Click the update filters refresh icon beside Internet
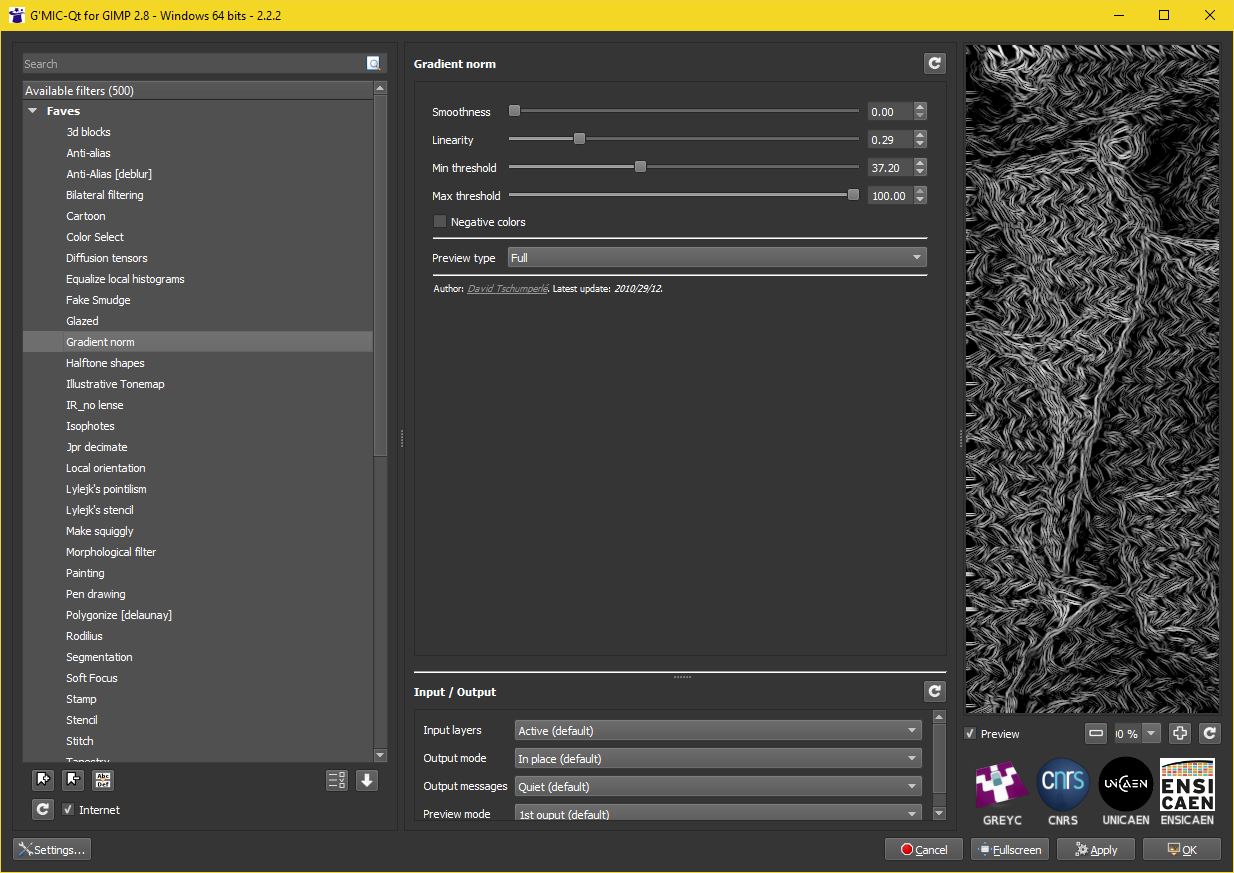Image resolution: width=1234 pixels, height=873 pixels. click(43, 810)
